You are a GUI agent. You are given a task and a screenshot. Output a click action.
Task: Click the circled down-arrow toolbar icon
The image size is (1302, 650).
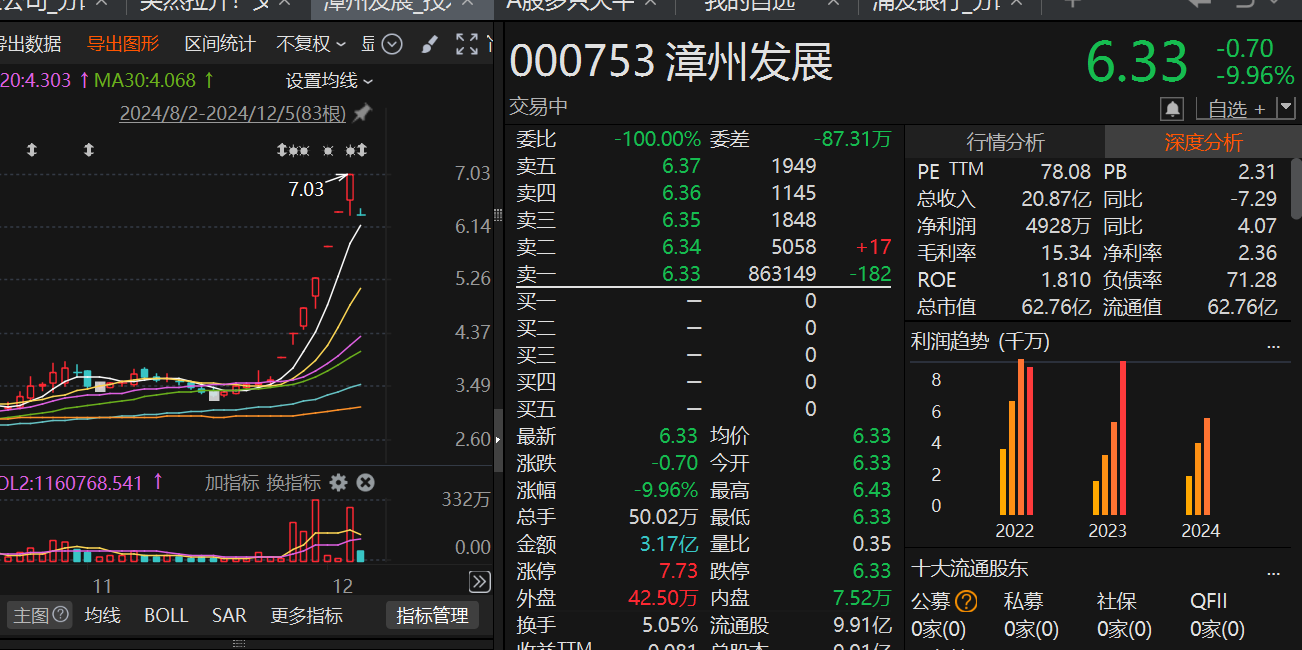(x=392, y=44)
